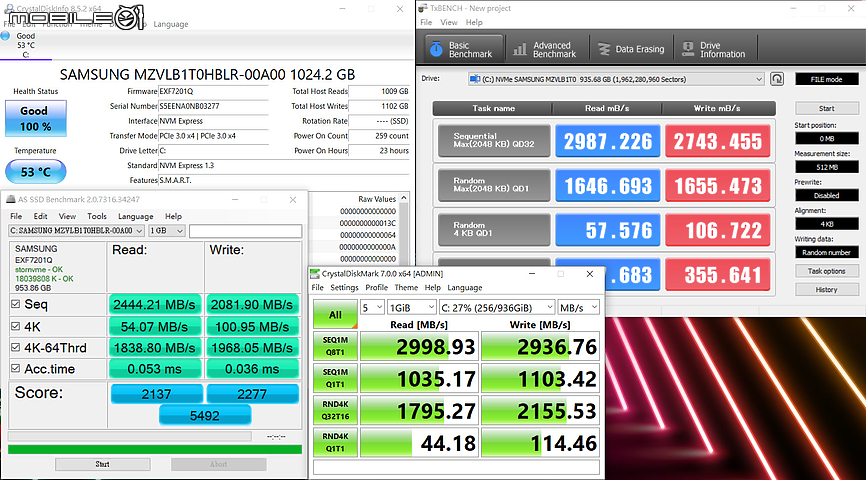
Task: Open TxBENCH History
Action: [827, 289]
